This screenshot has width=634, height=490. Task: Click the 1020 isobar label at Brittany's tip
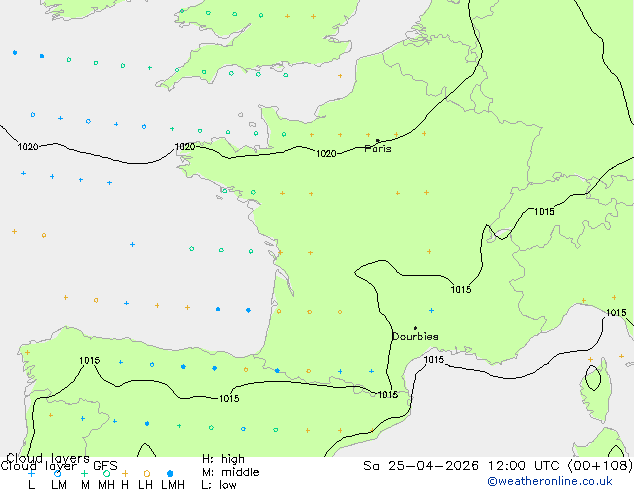pos(185,147)
